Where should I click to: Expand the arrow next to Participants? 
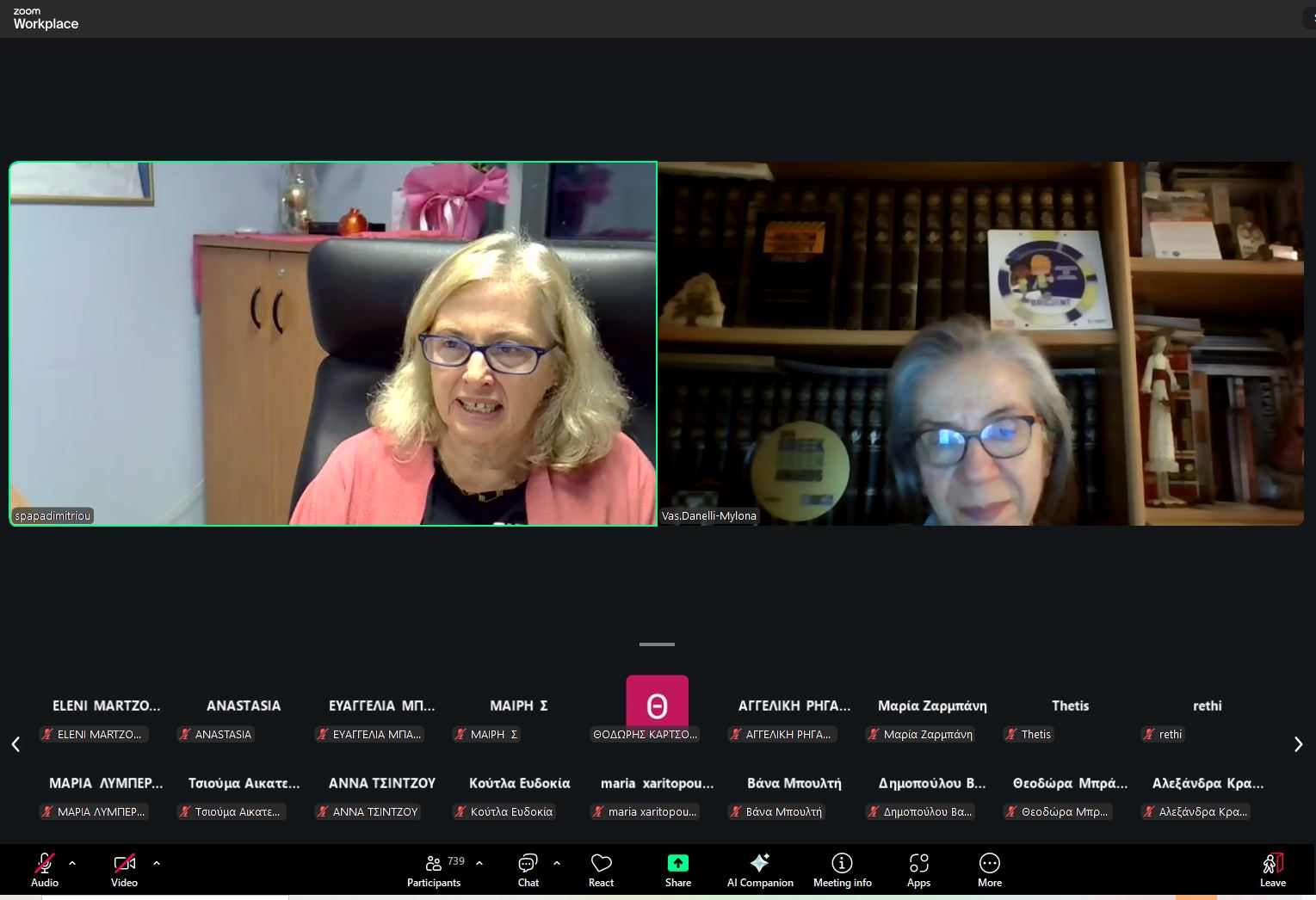pos(479,862)
